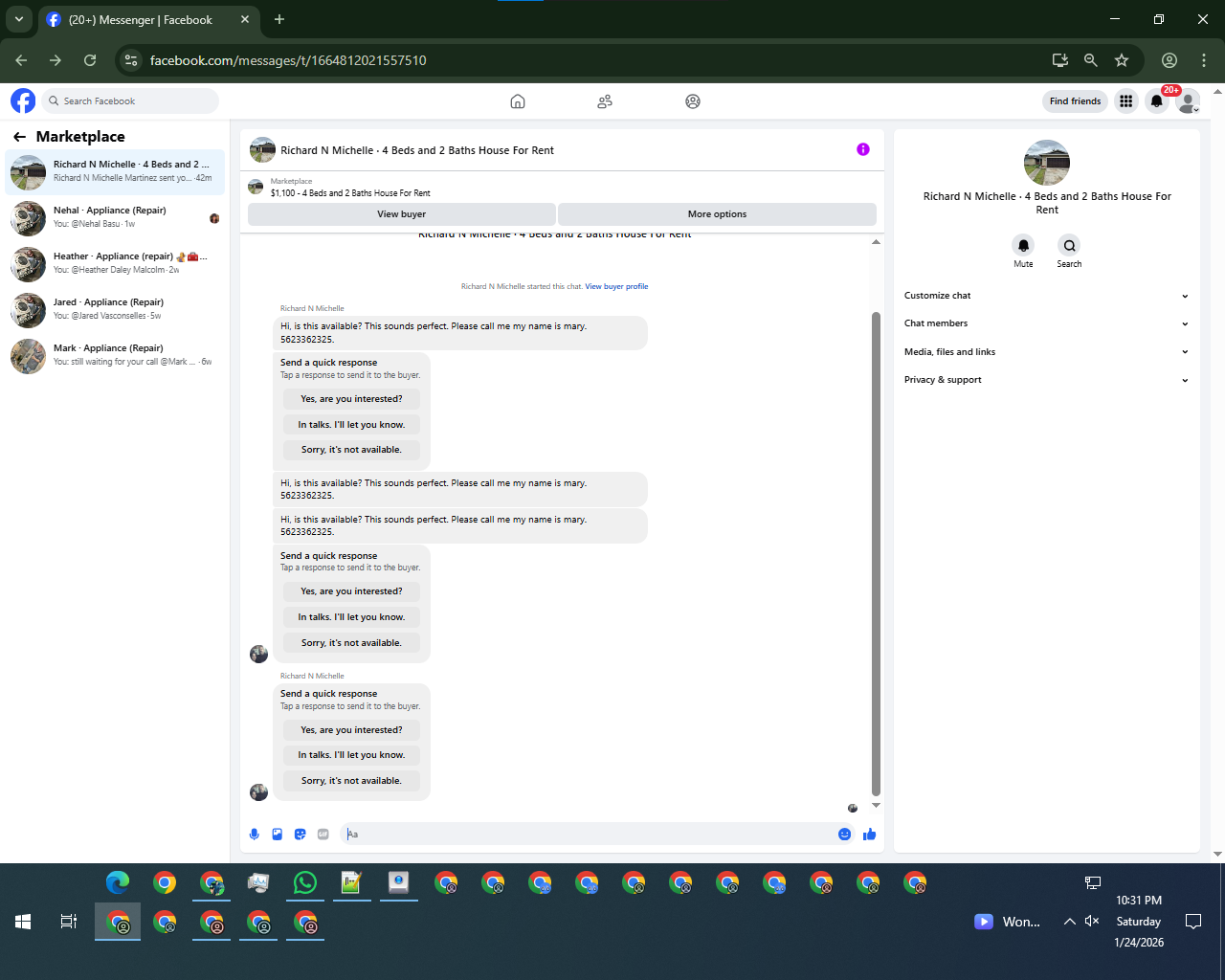Open the Windows notification center icon
Screen dimensions: 1225x980
pyautogui.click(x=1193, y=922)
